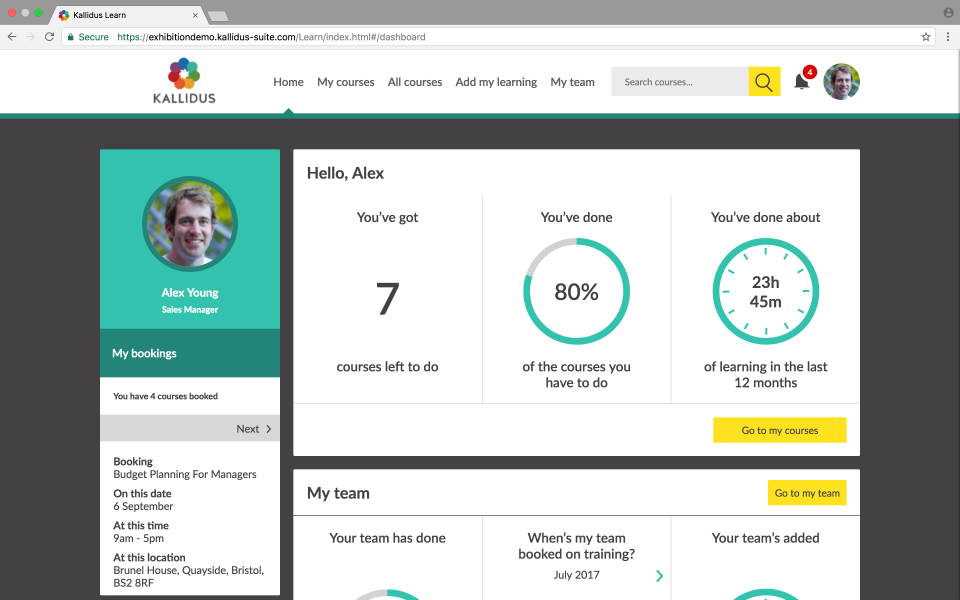Click the My bookings section header
The width and height of the screenshot is (960, 600).
tap(190, 353)
